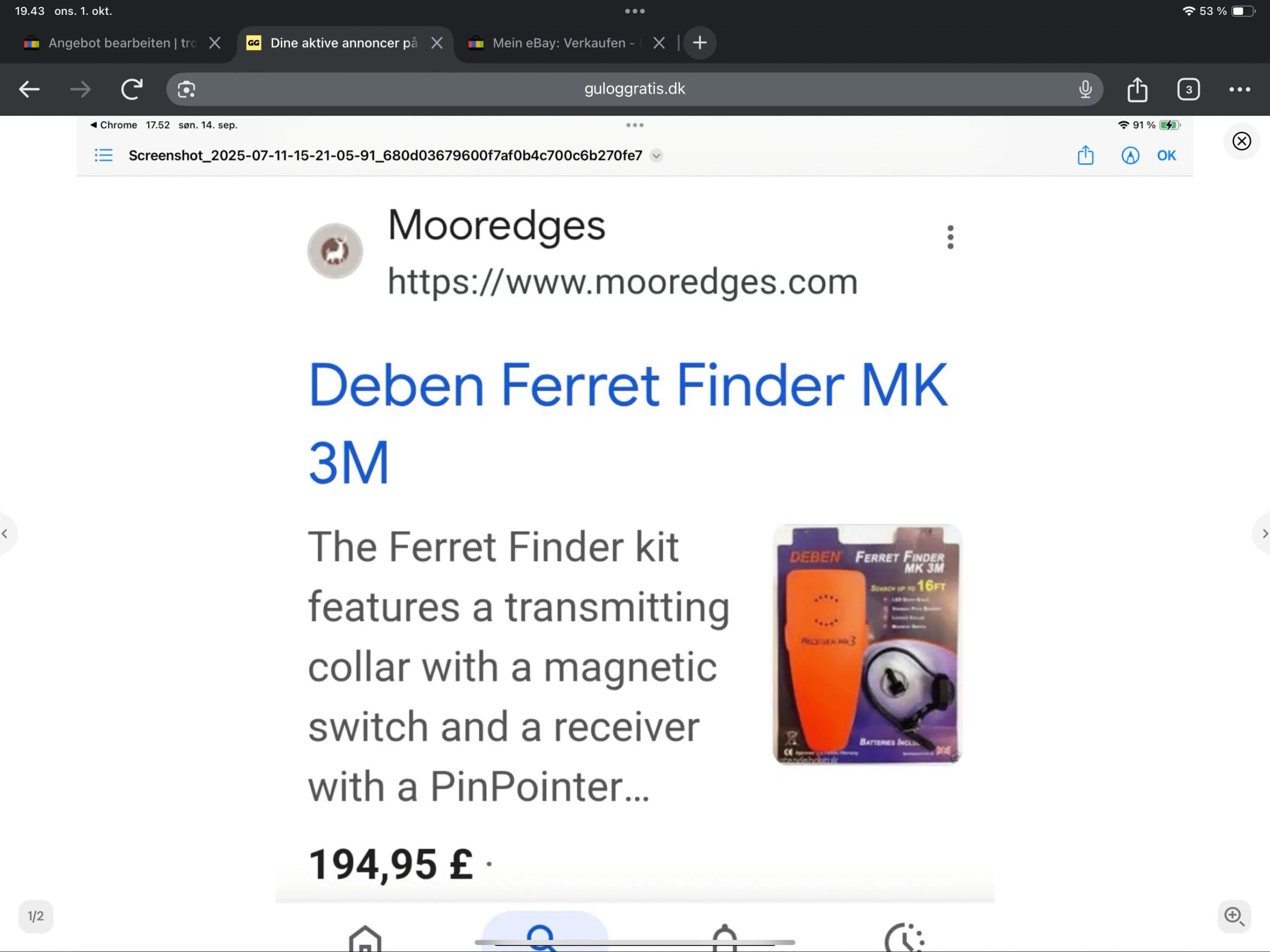
Task: Click the OK button in screenshot header
Action: pyautogui.click(x=1165, y=156)
